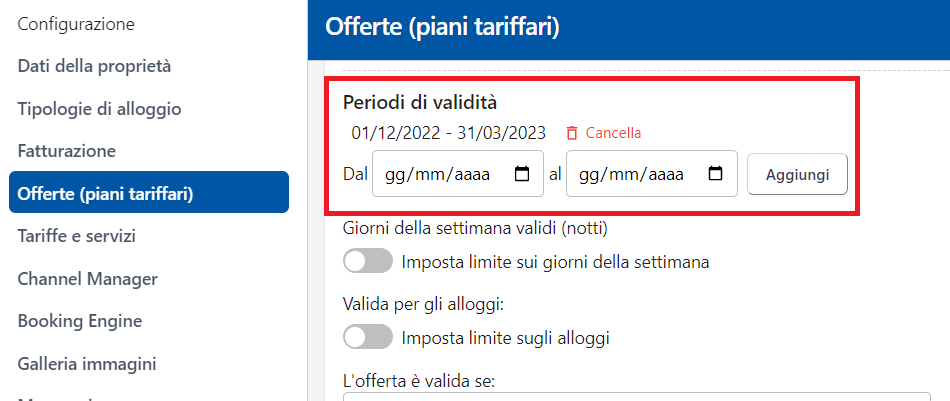Go to the Booking Engine section
950x401 pixels.
pos(80,321)
